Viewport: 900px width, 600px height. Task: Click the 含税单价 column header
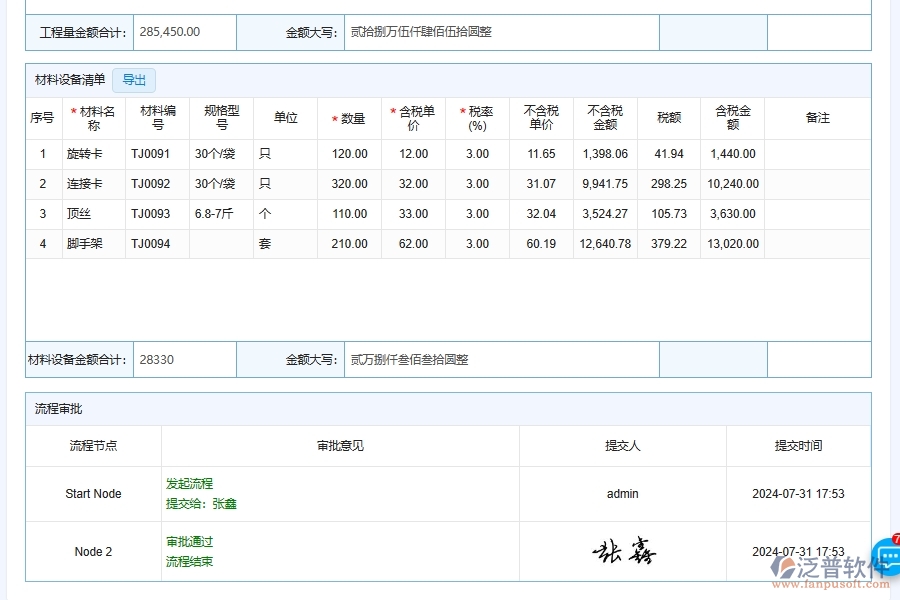click(x=413, y=117)
